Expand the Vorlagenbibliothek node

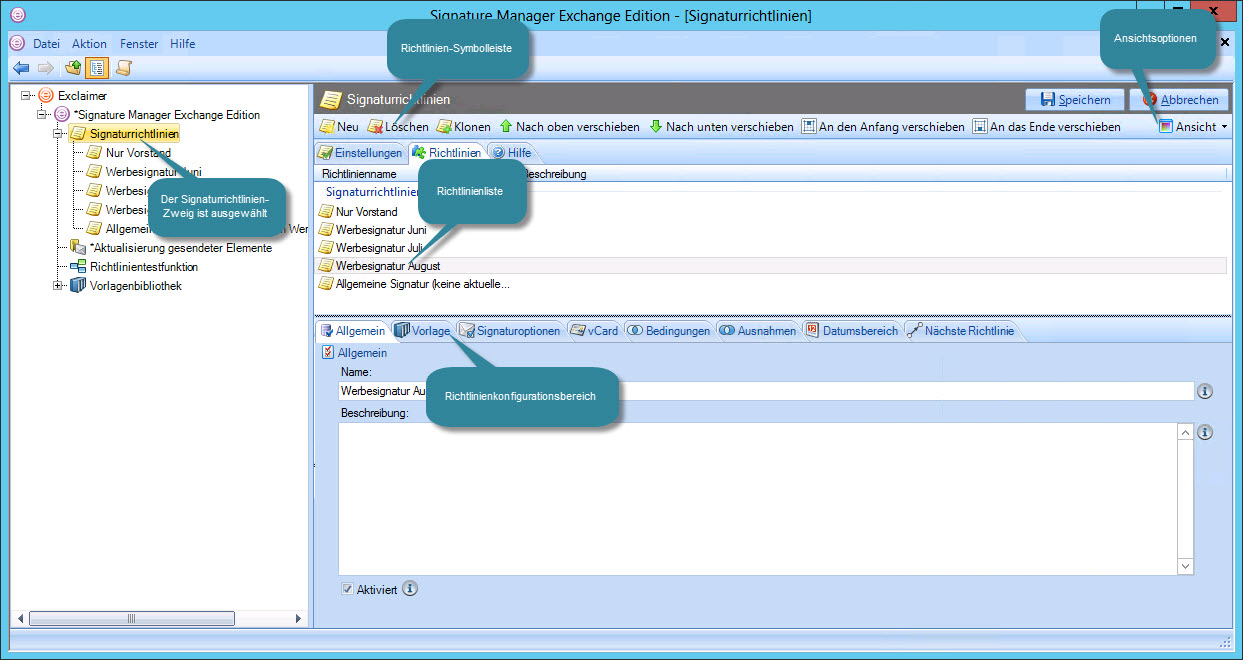tap(58, 286)
